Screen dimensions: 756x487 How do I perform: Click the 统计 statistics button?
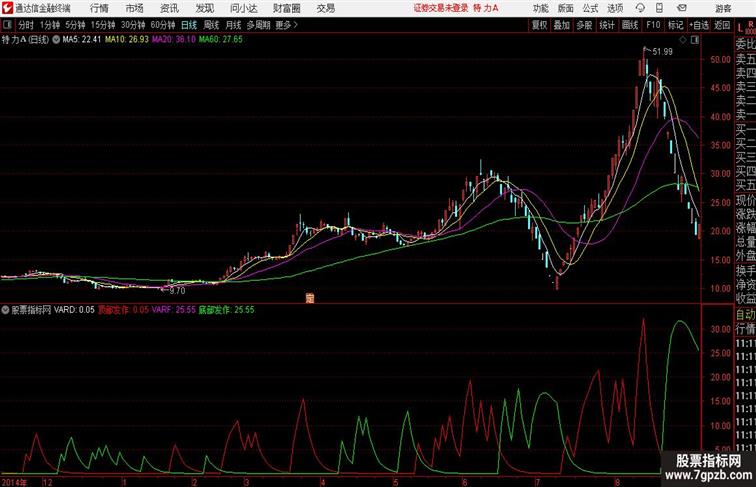coord(607,25)
